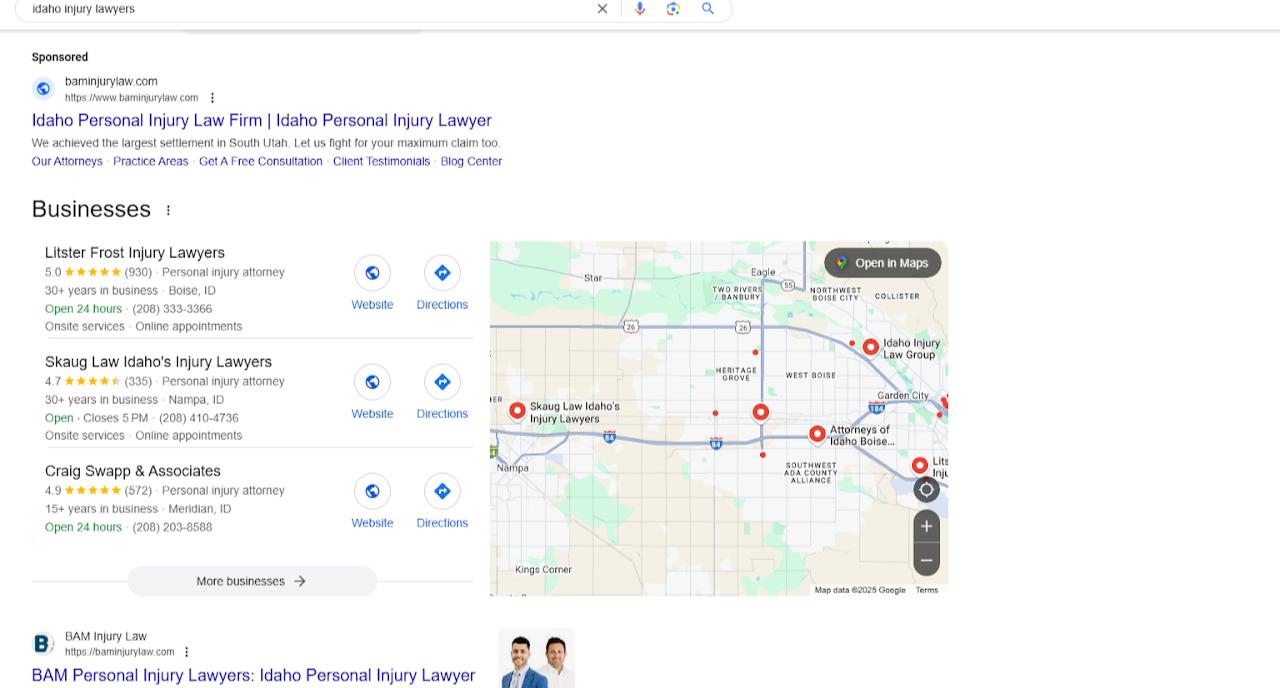
Task: Start voice search with microphone icon
Action: (x=640, y=9)
